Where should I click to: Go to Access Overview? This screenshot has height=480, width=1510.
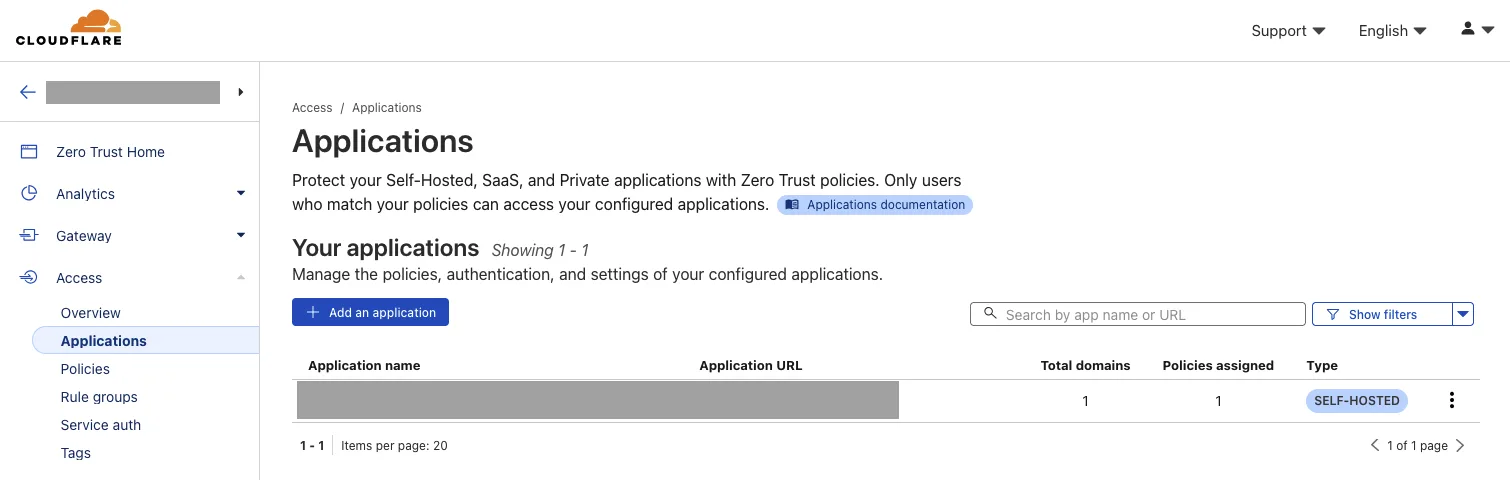(90, 313)
